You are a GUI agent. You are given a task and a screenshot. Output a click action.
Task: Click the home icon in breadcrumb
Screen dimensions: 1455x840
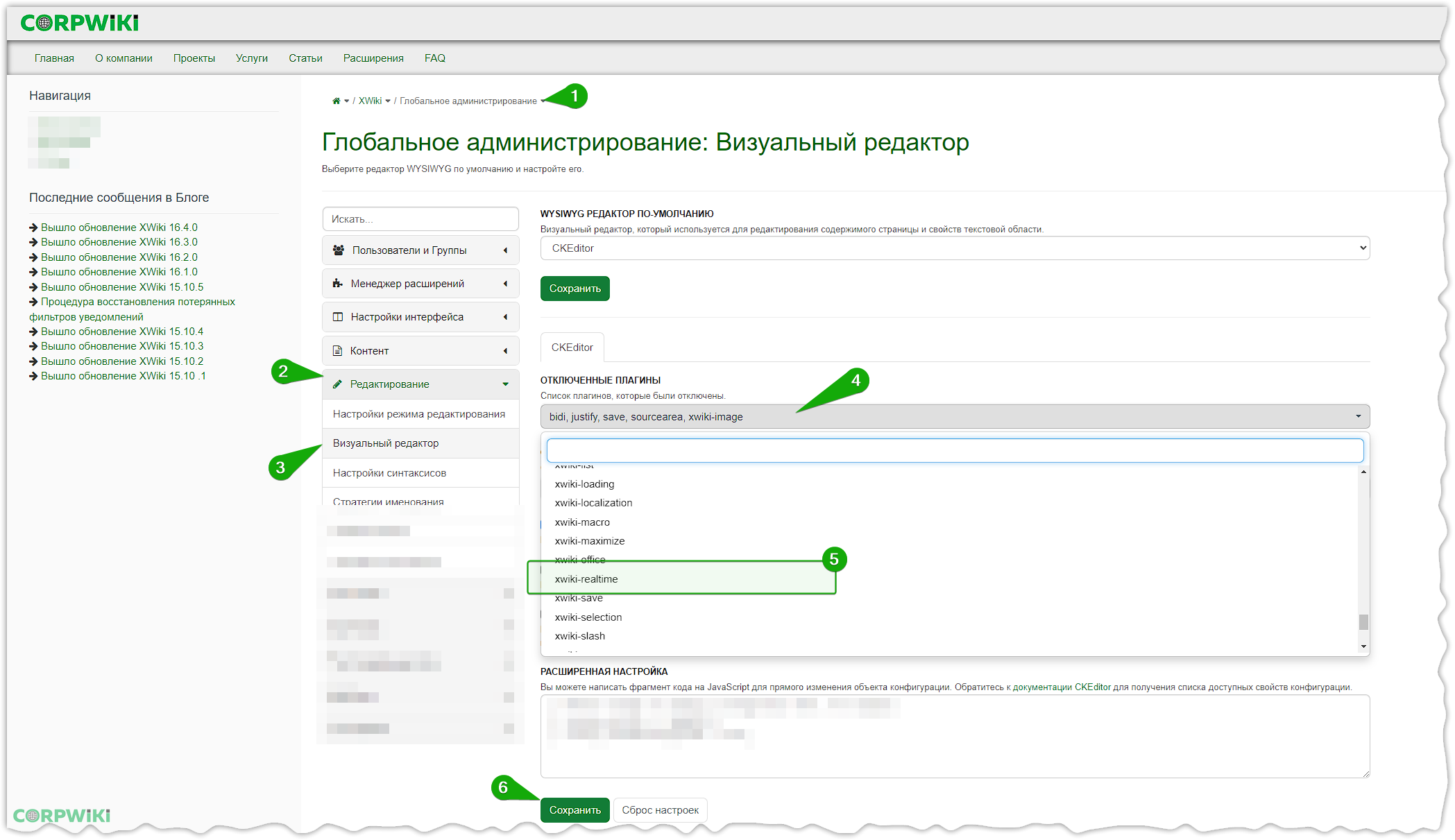(x=336, y=101)
